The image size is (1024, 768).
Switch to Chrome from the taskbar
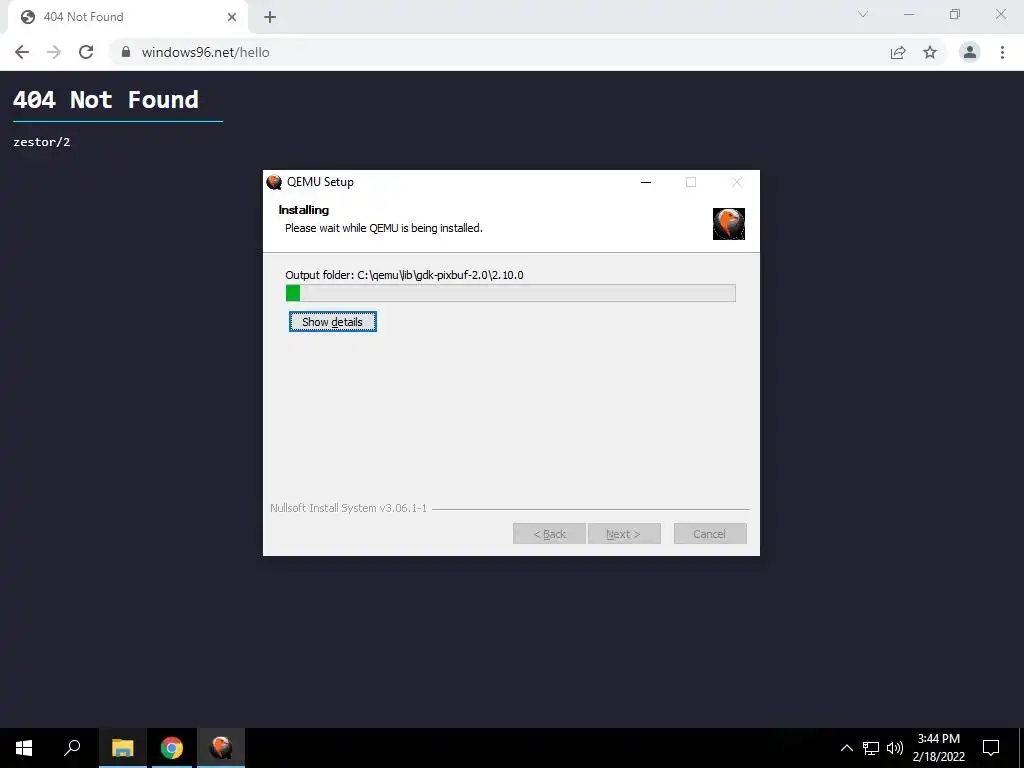point(172,748)
